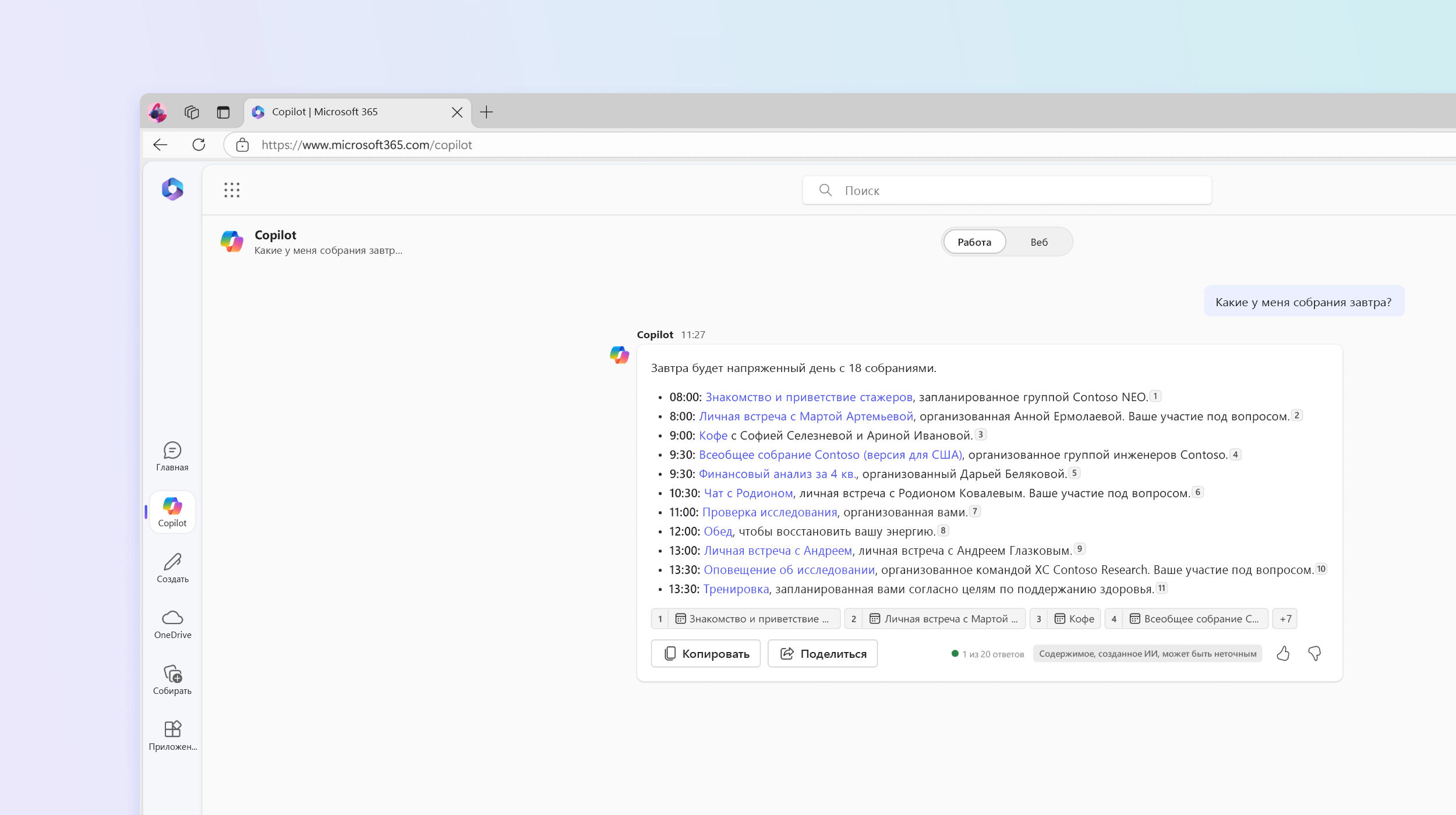Viewport: 1456px width, 815px height.
Task: Open OneDrive in the sidebar
Action: [x=172, y=624]
